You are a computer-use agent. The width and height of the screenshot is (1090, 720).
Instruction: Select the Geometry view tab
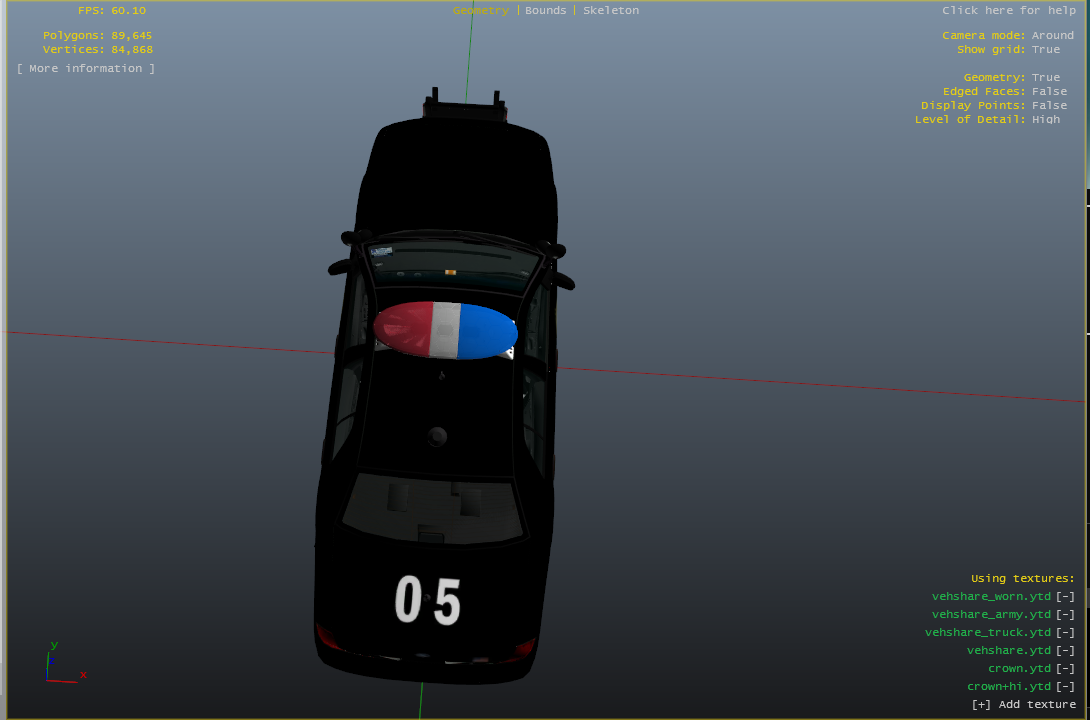click(480, 11)
